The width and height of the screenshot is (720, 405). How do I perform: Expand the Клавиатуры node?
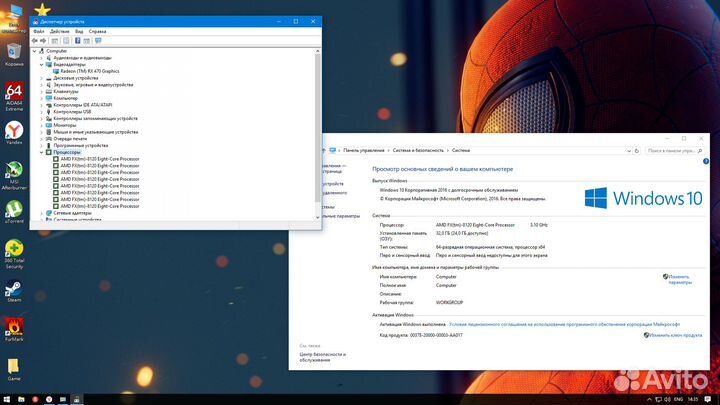[41, 91]
